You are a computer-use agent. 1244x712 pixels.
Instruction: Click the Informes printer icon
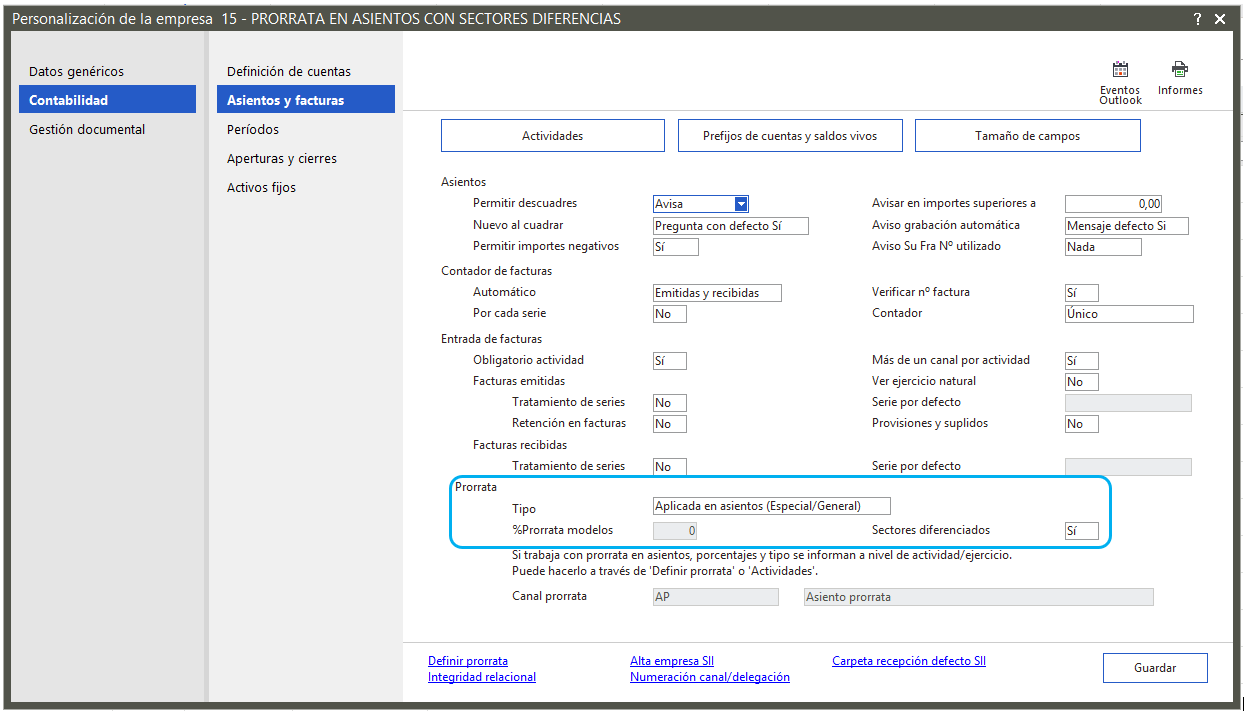tap(1180, 71)
